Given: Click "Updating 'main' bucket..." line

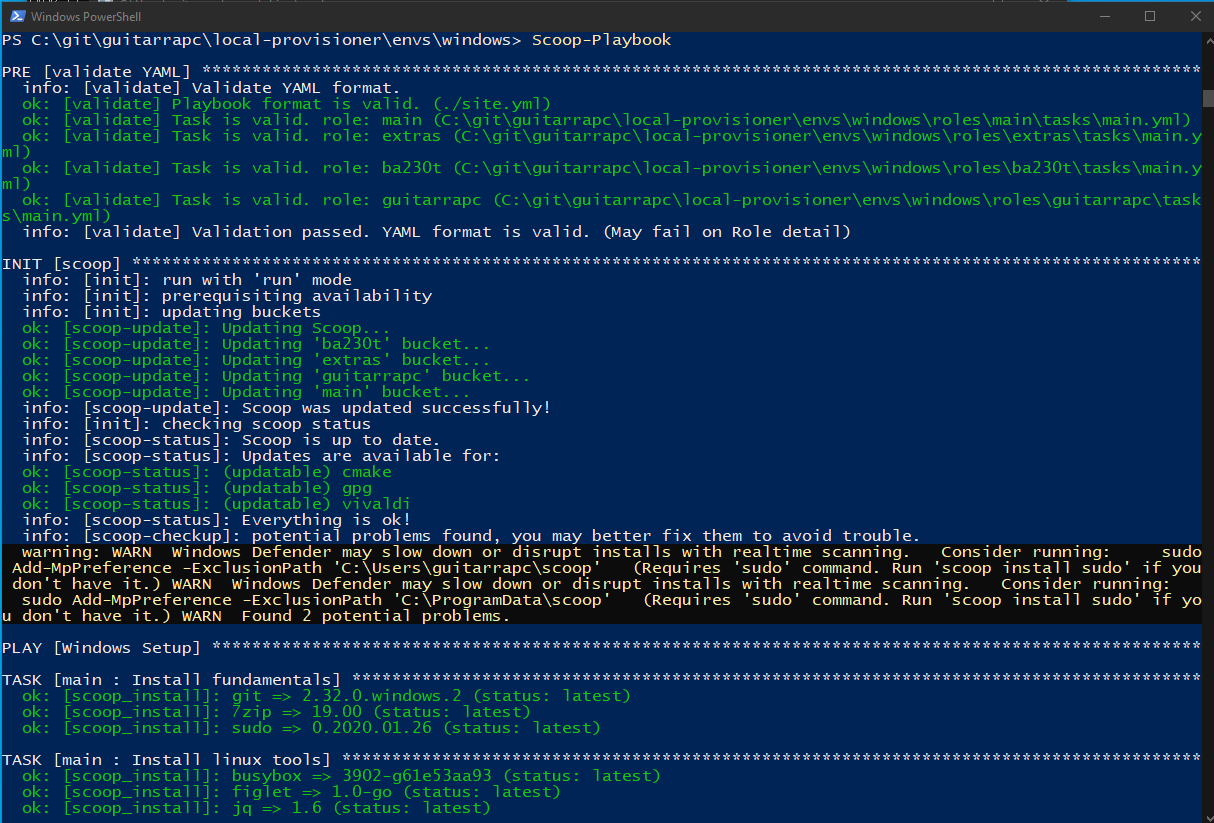Looking at the screenshot, I should [246, 392].
